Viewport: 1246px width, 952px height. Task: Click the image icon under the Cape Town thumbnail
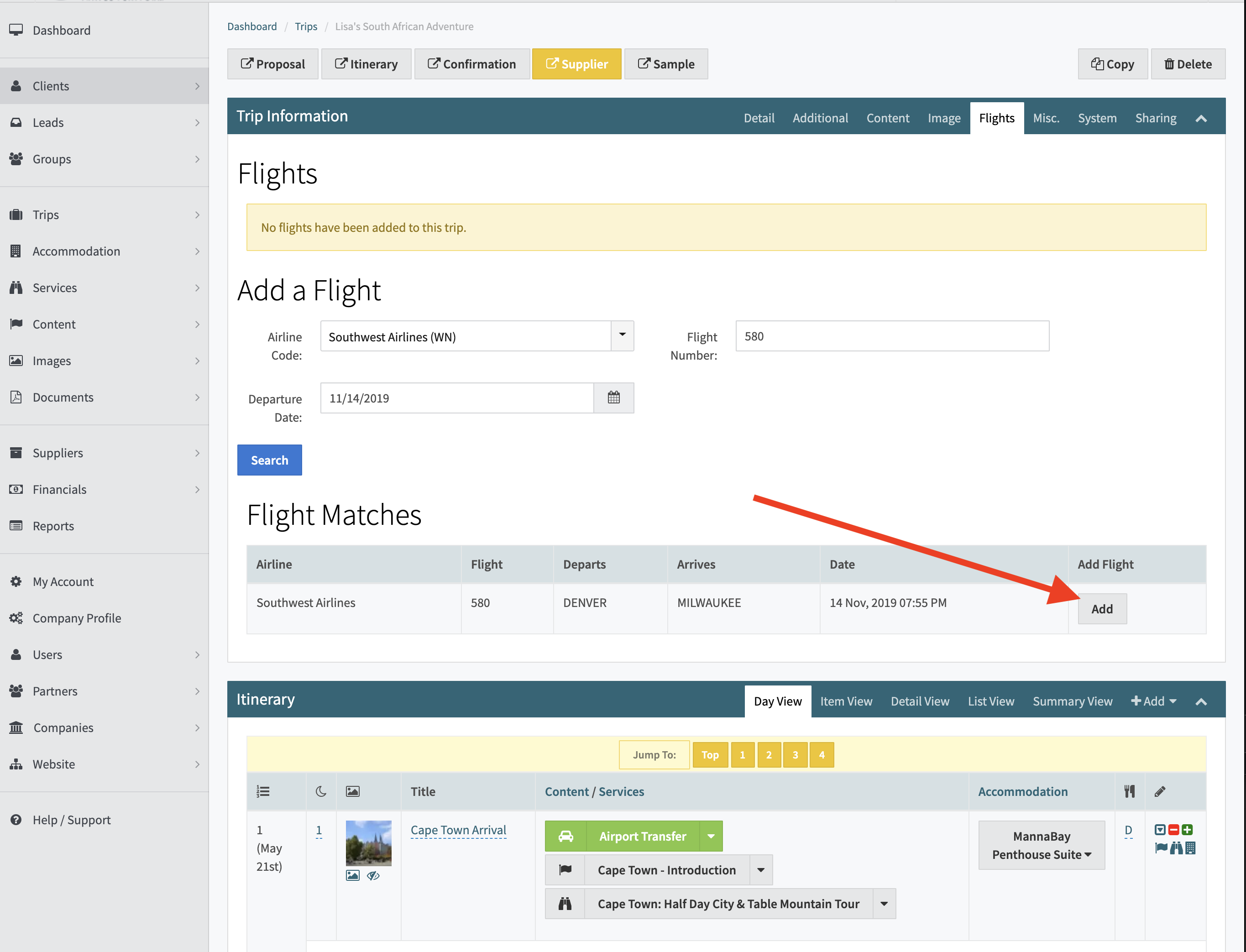pyautogui.click(x=352, y=875)
